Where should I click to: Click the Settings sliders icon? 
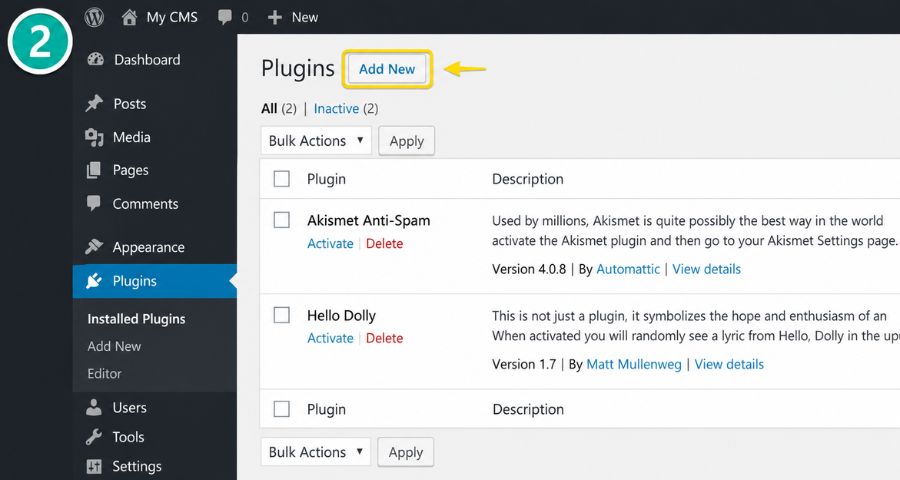click(x=94, y=466)
